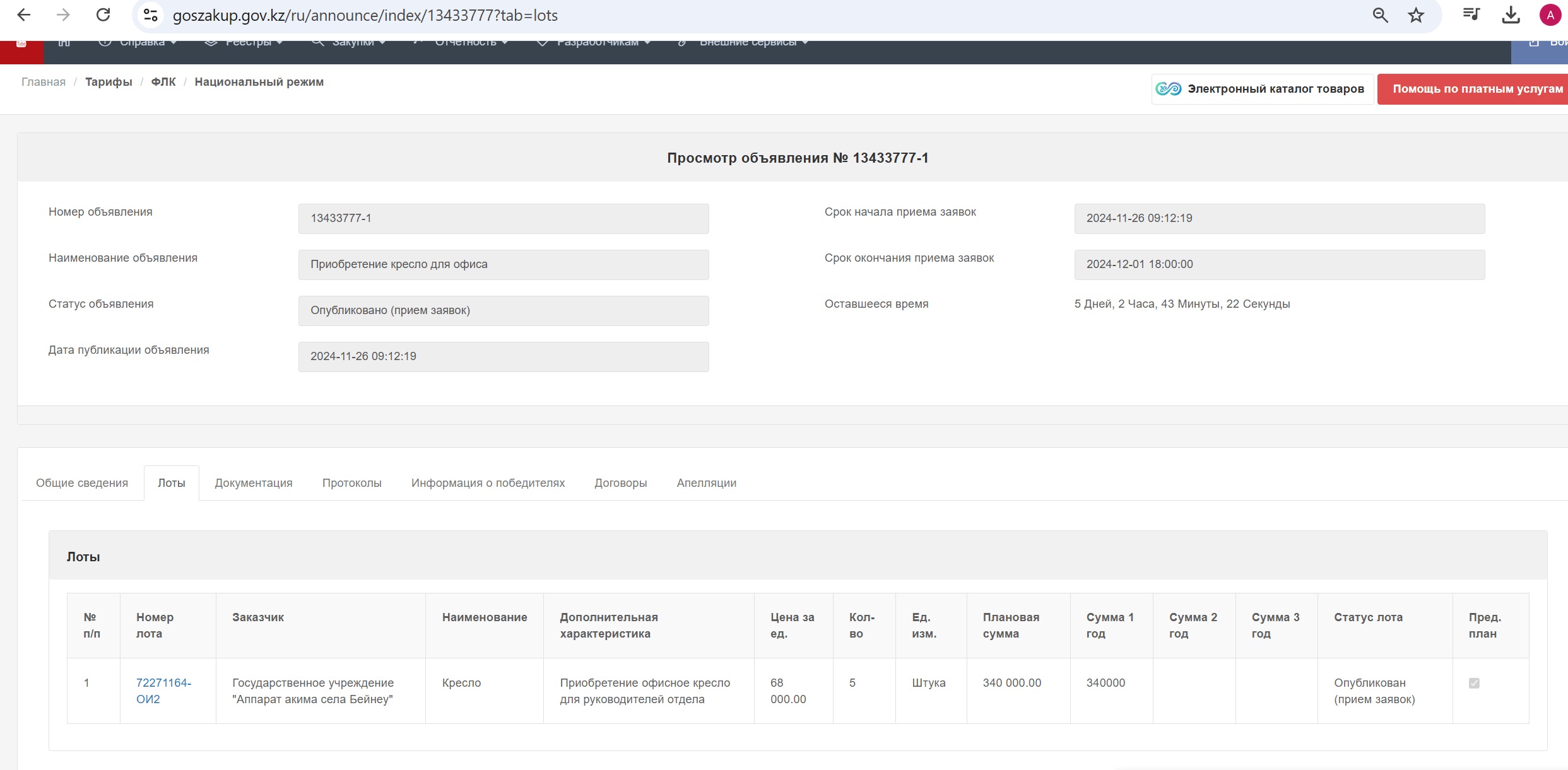View site information icon in address bar

(150, 15)
